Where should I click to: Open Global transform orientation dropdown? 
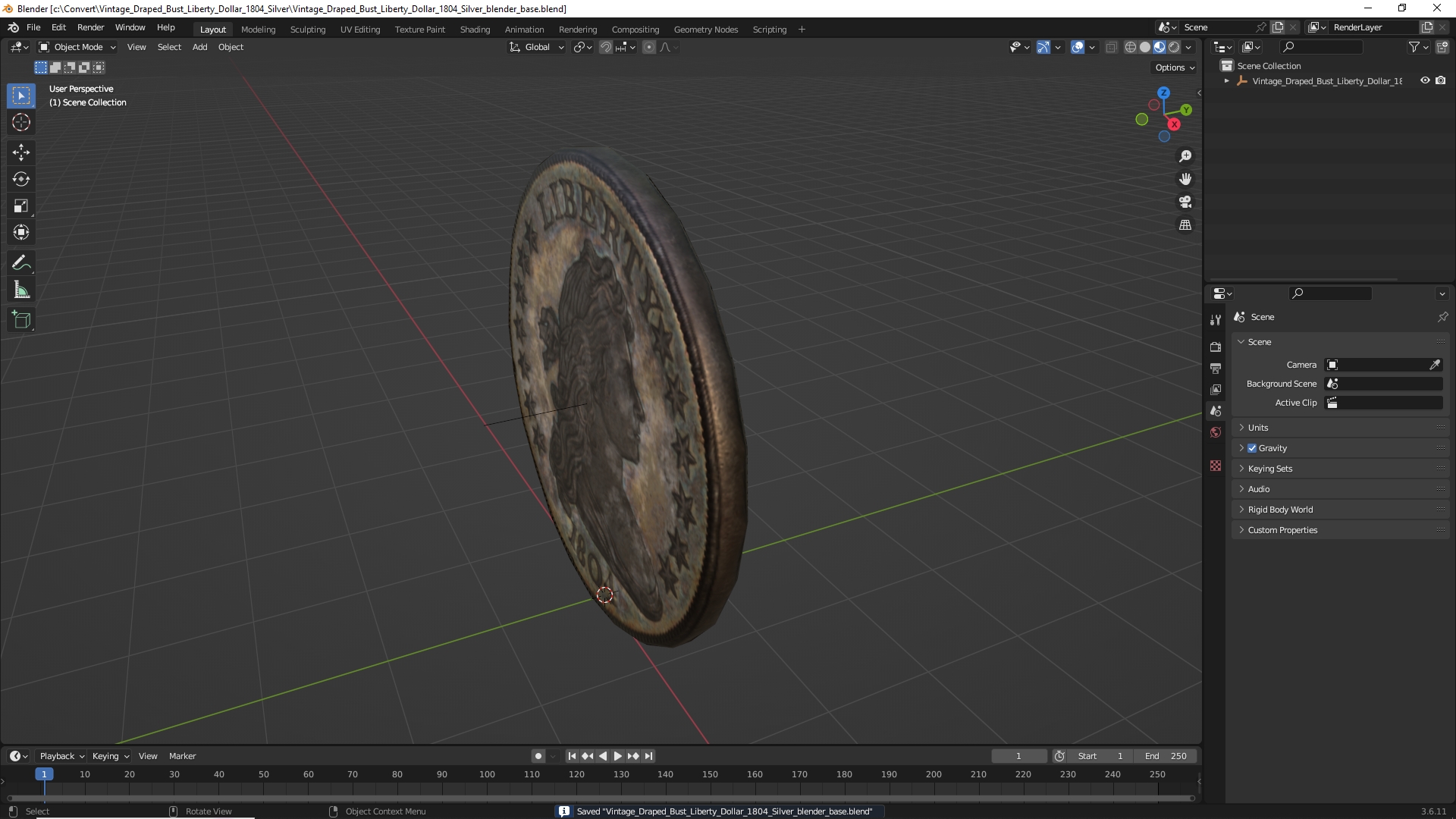pos(537,47)
